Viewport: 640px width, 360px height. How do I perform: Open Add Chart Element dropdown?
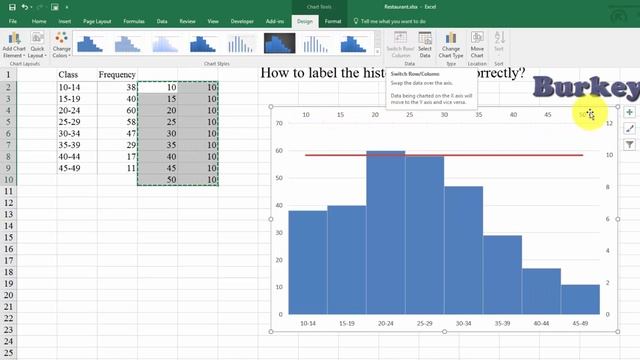13,45
